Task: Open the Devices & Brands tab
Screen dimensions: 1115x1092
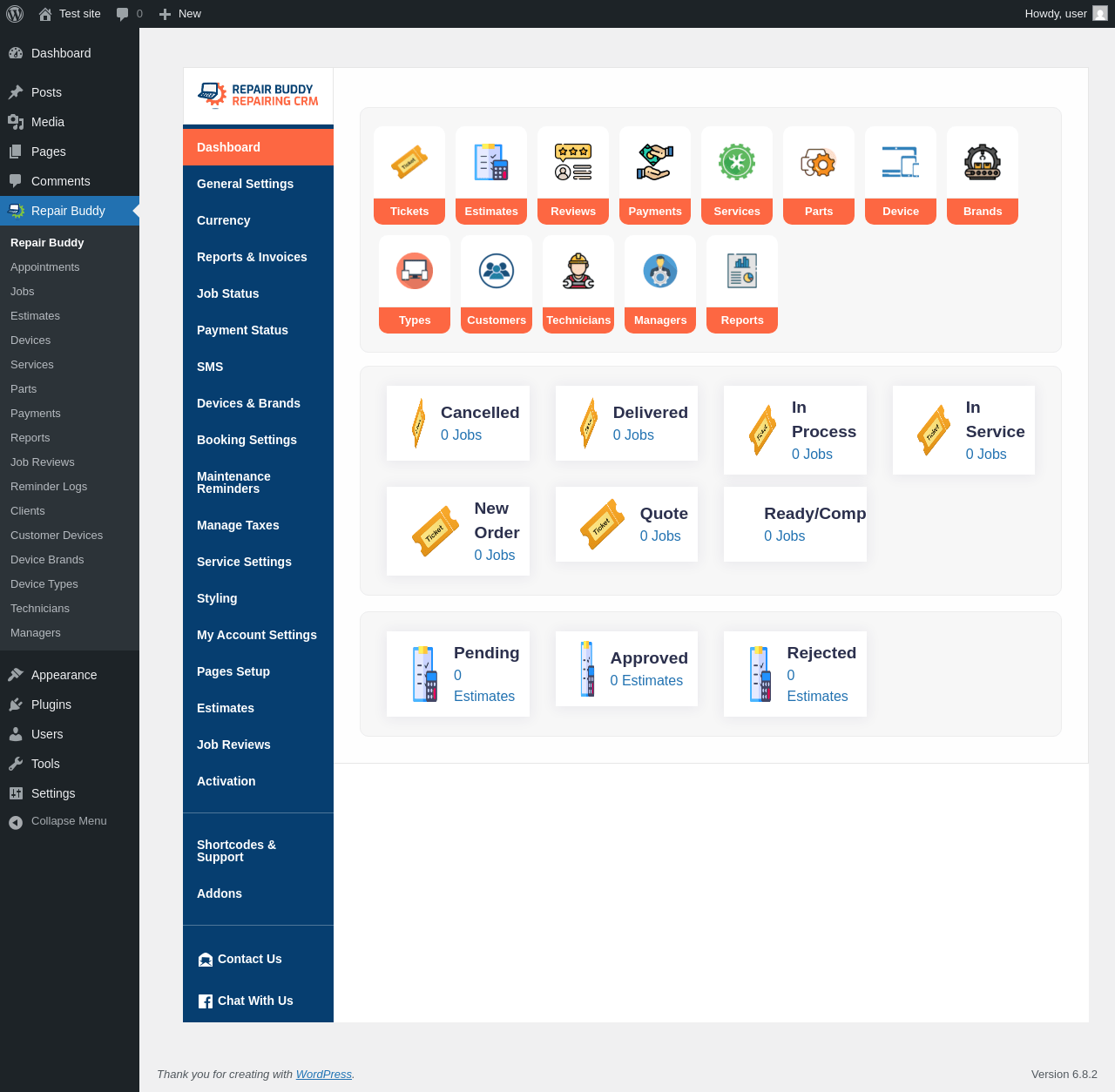Action: 258,403
